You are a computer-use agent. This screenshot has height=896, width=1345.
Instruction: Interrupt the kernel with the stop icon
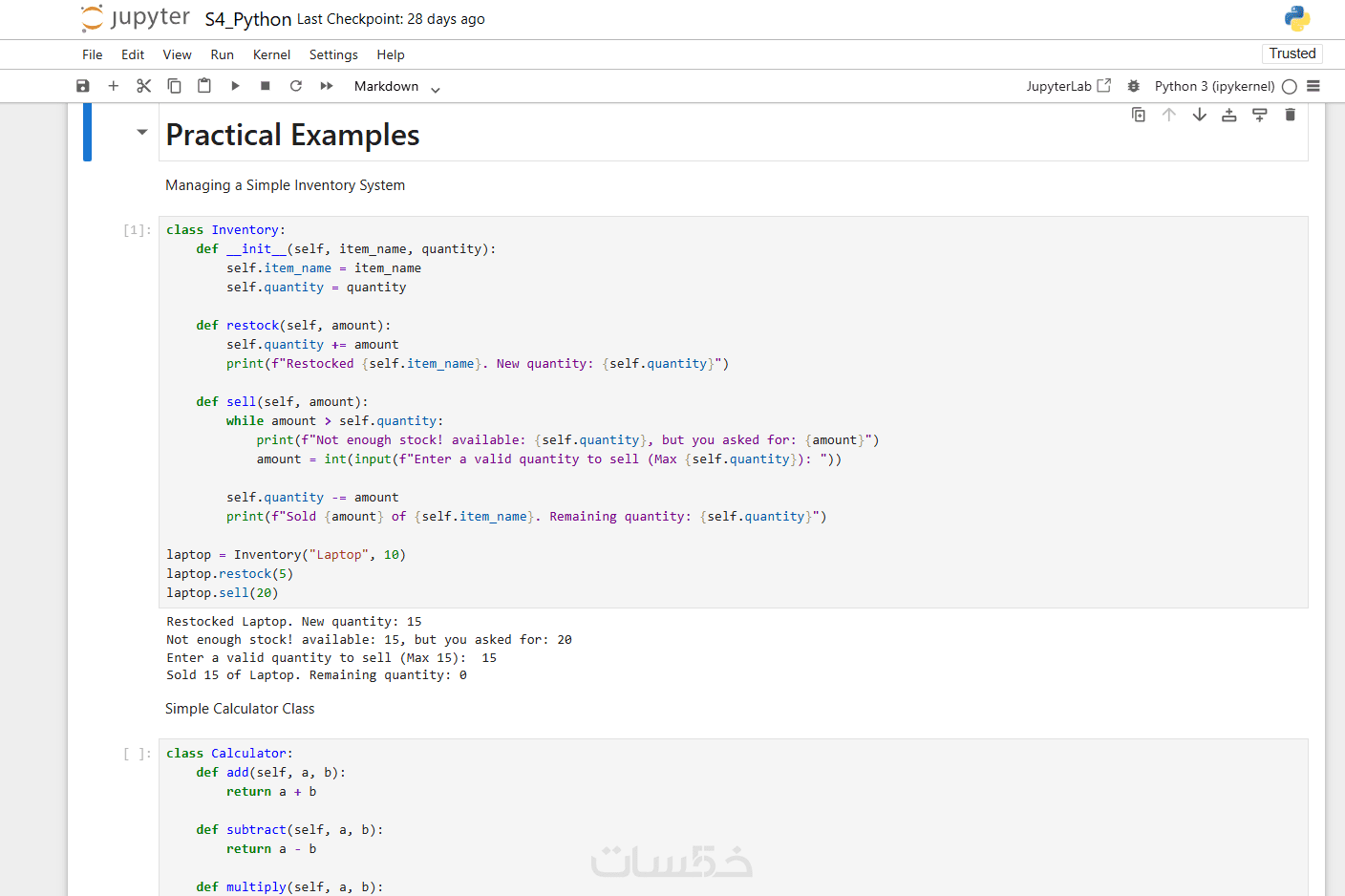(x=266, y=86)
